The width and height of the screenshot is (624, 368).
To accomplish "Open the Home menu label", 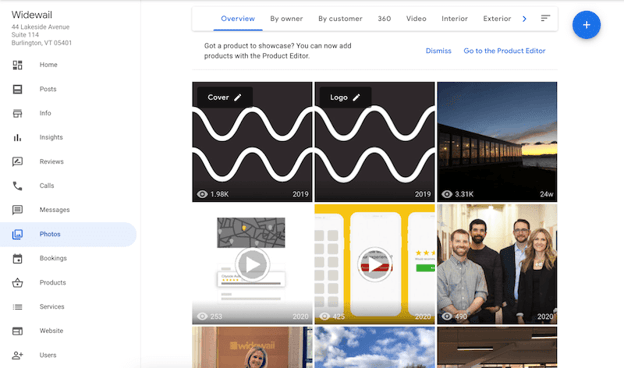I will [48, 65].
